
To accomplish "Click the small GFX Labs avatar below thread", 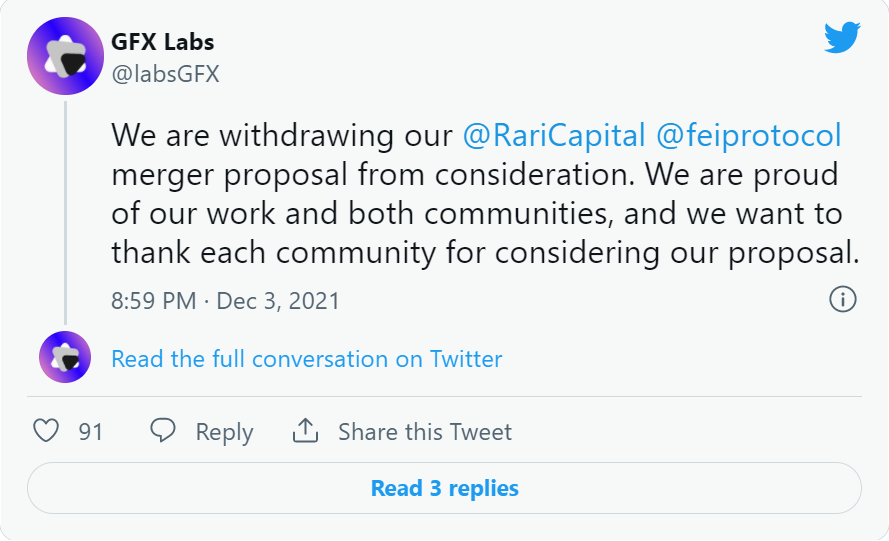I will (x=65, y=357).
